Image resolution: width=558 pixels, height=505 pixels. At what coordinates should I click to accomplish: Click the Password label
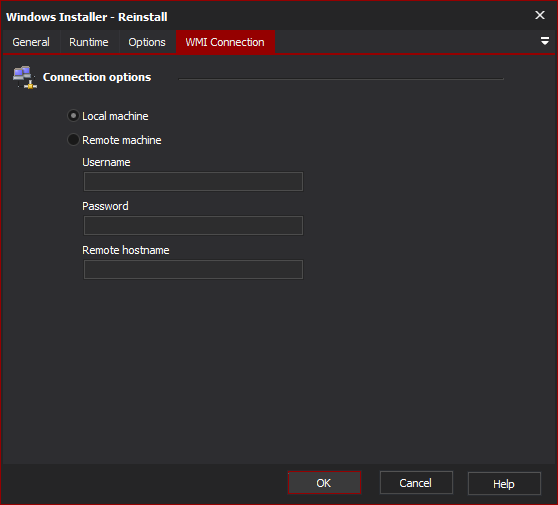[x=105, y=206]
